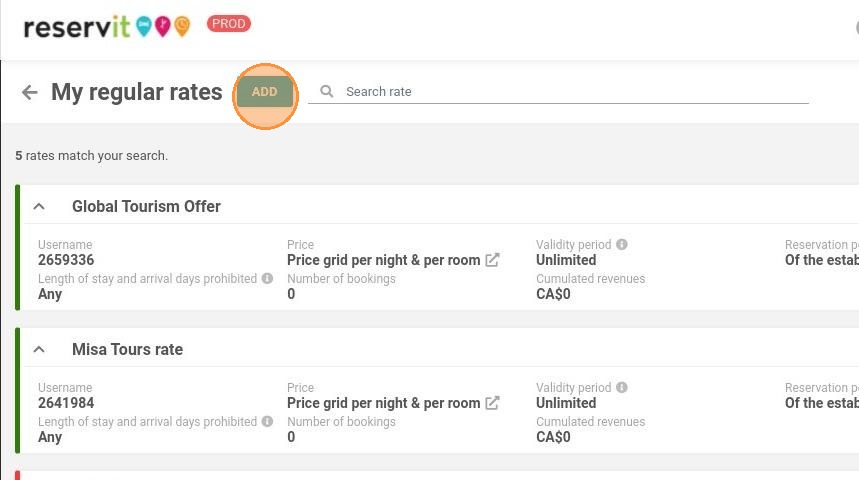
Task: Click the back arrow beside My regular rates
Action: click(30, 92)
